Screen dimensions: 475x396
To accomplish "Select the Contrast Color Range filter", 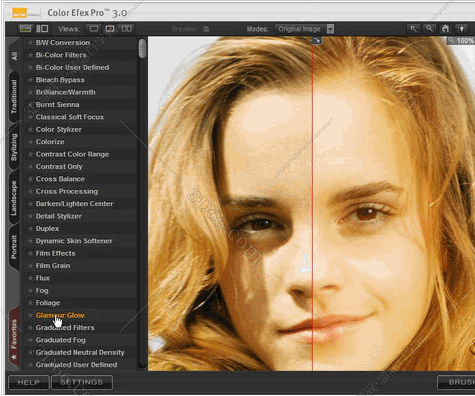I will pyautogui.click(x=80, y=154).
